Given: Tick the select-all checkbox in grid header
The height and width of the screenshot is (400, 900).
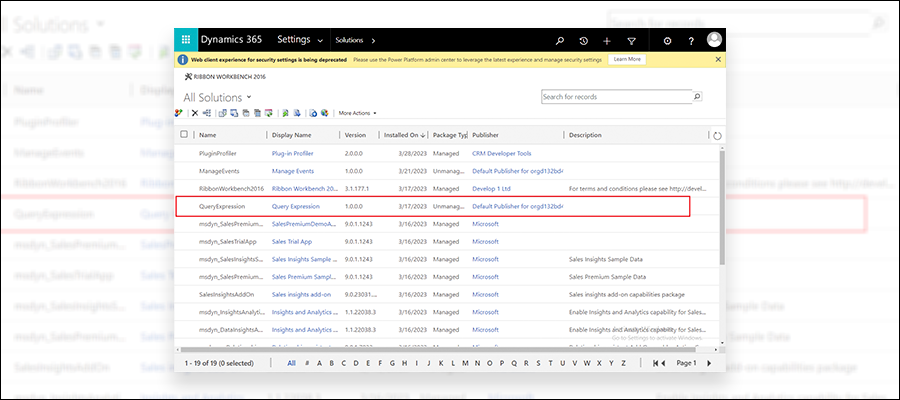Looking at the screenshot, I should [184, 134].
